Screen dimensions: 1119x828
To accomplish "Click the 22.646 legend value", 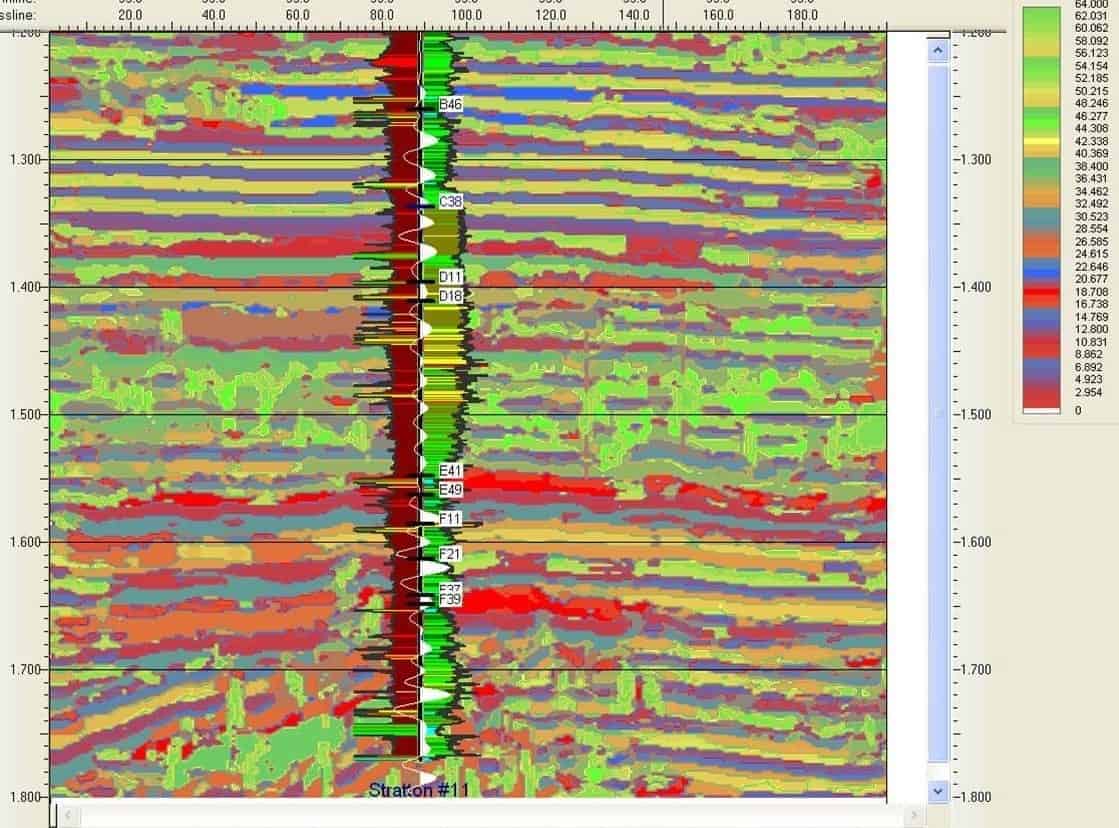I will click(x=1091, y=267).
